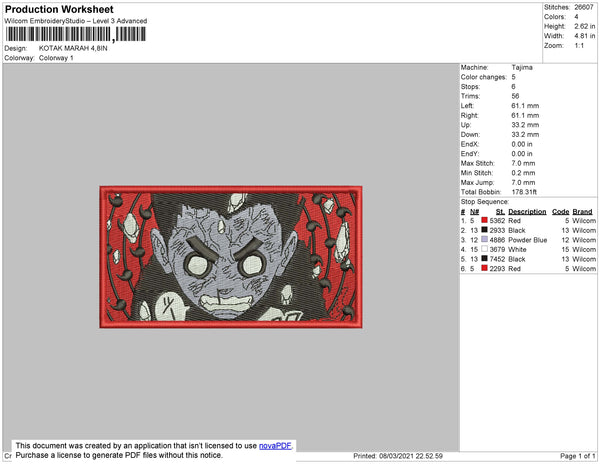Screen dimensions: 600x464
Task: Click the 'Code' column header
Action: click(x=561, y=212)
